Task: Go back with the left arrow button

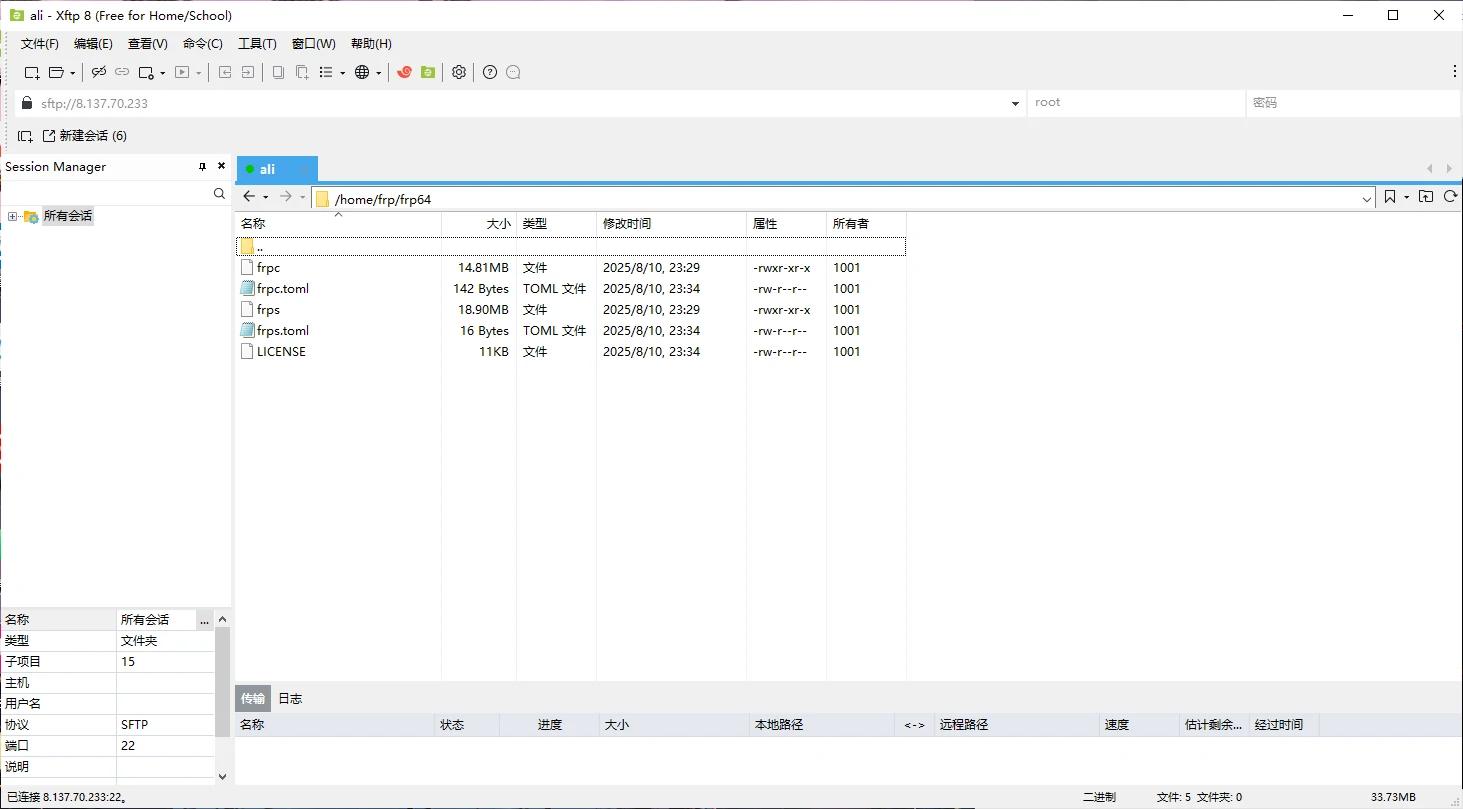Action: tap(249, 197)
